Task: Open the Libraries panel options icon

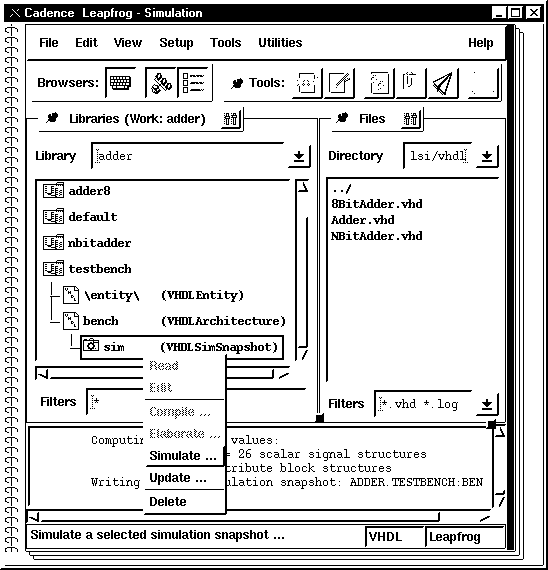Action: coord(231,118)
